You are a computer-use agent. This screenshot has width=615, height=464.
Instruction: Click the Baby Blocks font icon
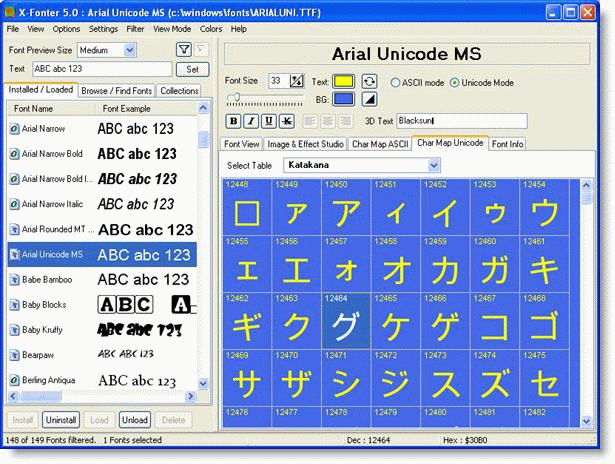[x=14, y=305]
